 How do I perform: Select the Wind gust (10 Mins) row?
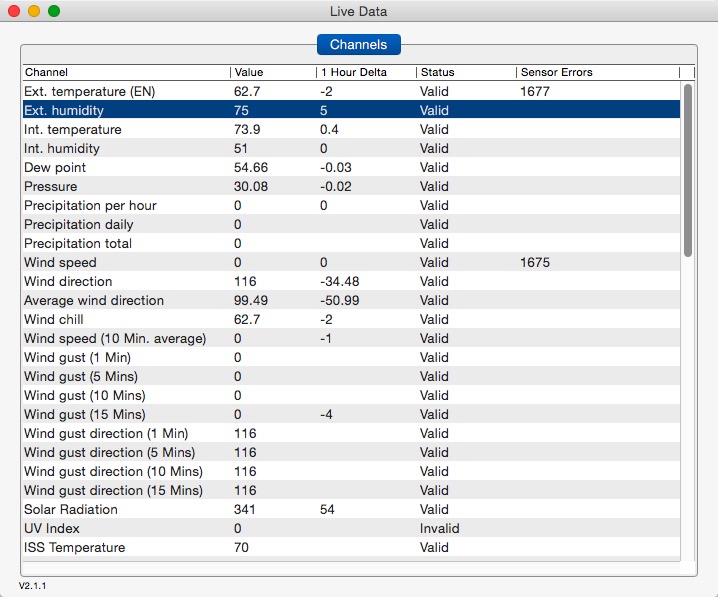tap(351, 396)
